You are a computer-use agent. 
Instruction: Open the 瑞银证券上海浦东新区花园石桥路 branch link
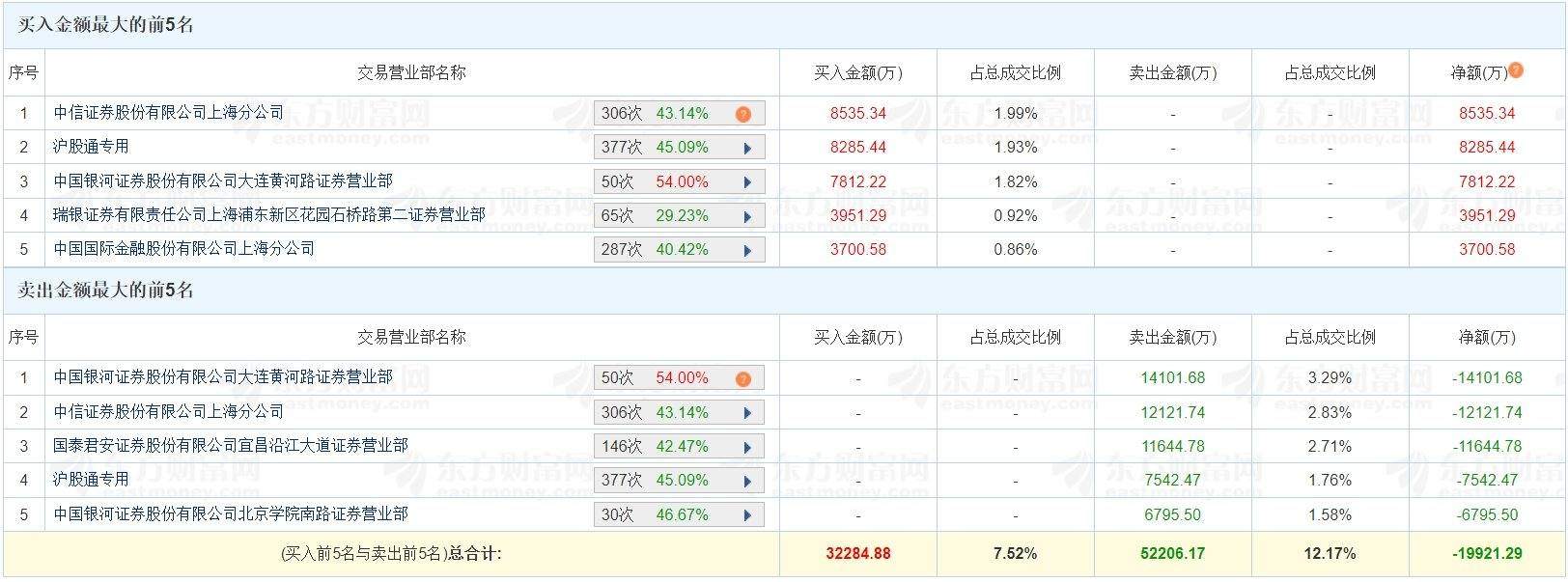click(269, 214)
